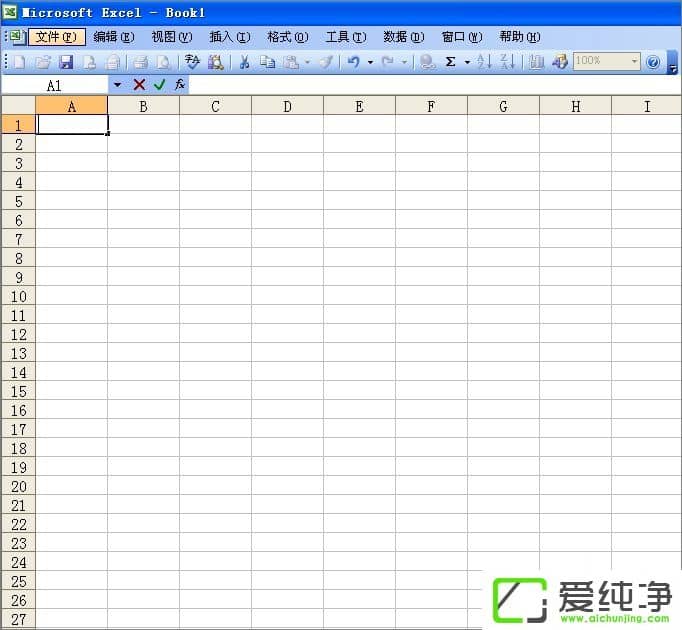The height and width of the screenshot is (630, 682).
Task: Open the 帮助(H) menu
Action: pos(520,37)
